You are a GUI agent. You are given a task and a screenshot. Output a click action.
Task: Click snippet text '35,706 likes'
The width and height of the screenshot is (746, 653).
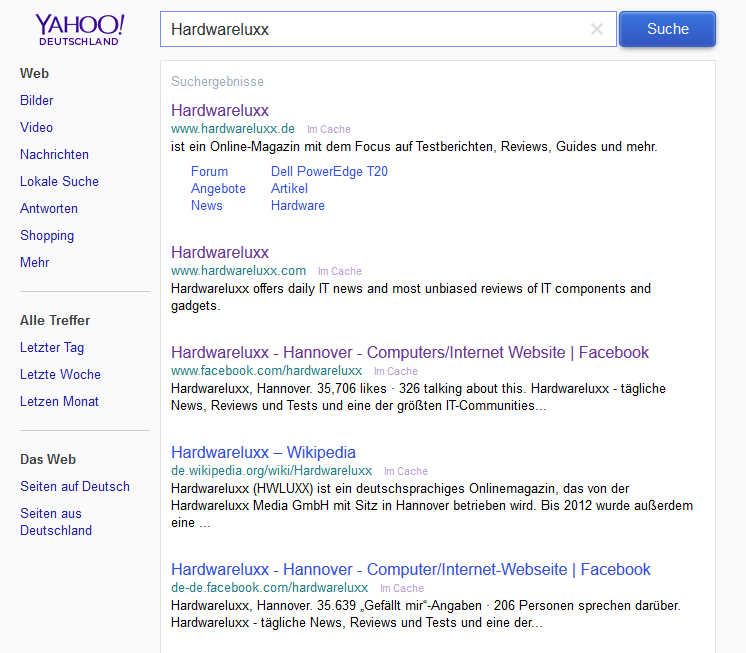coord(352,389)
